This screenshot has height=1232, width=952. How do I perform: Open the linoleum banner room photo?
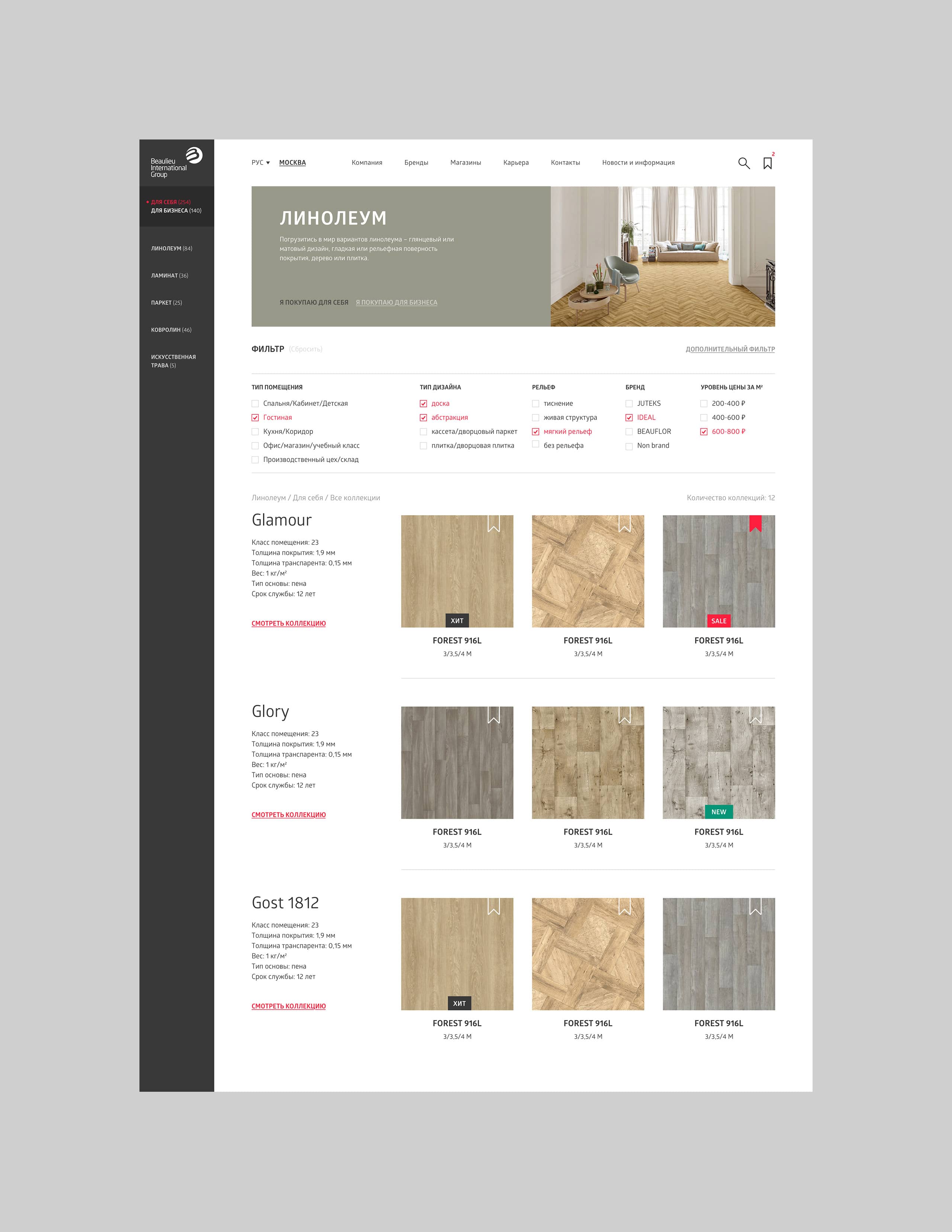[x=663, y=256]
